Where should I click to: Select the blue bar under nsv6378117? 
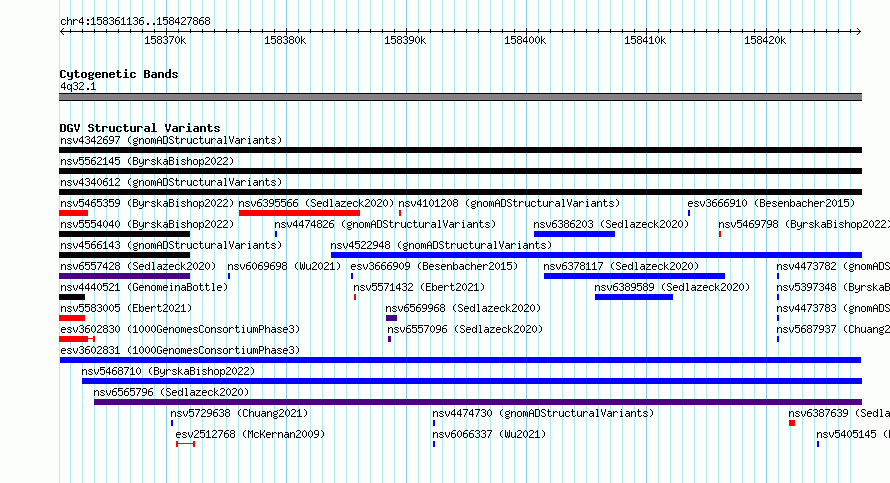point(634,276)
